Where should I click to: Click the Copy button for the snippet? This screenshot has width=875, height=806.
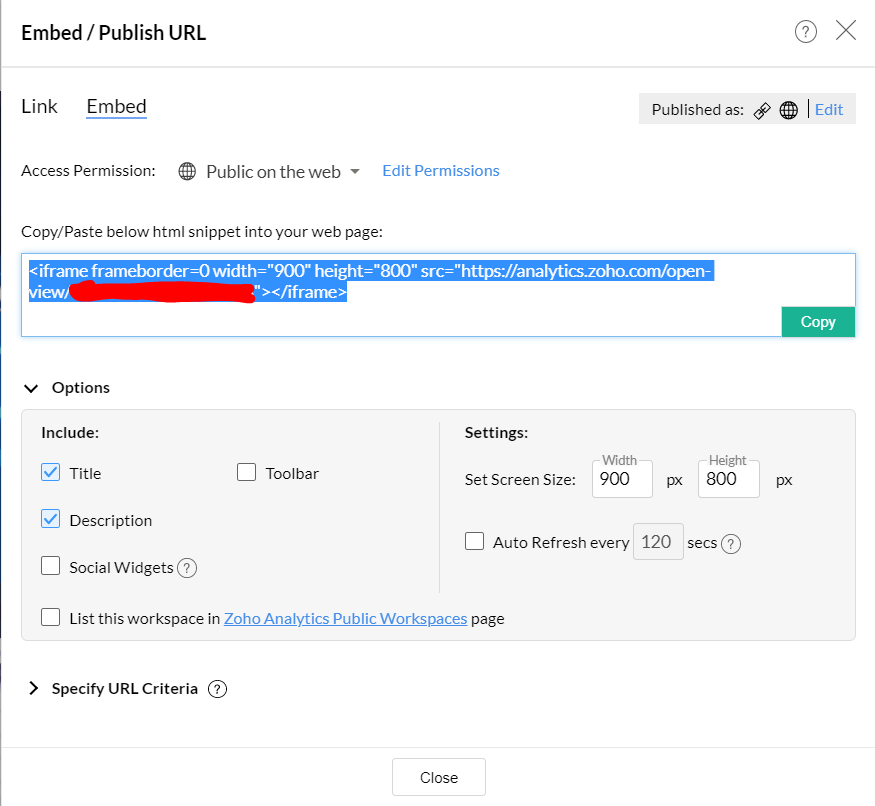(x=818, y=321)
